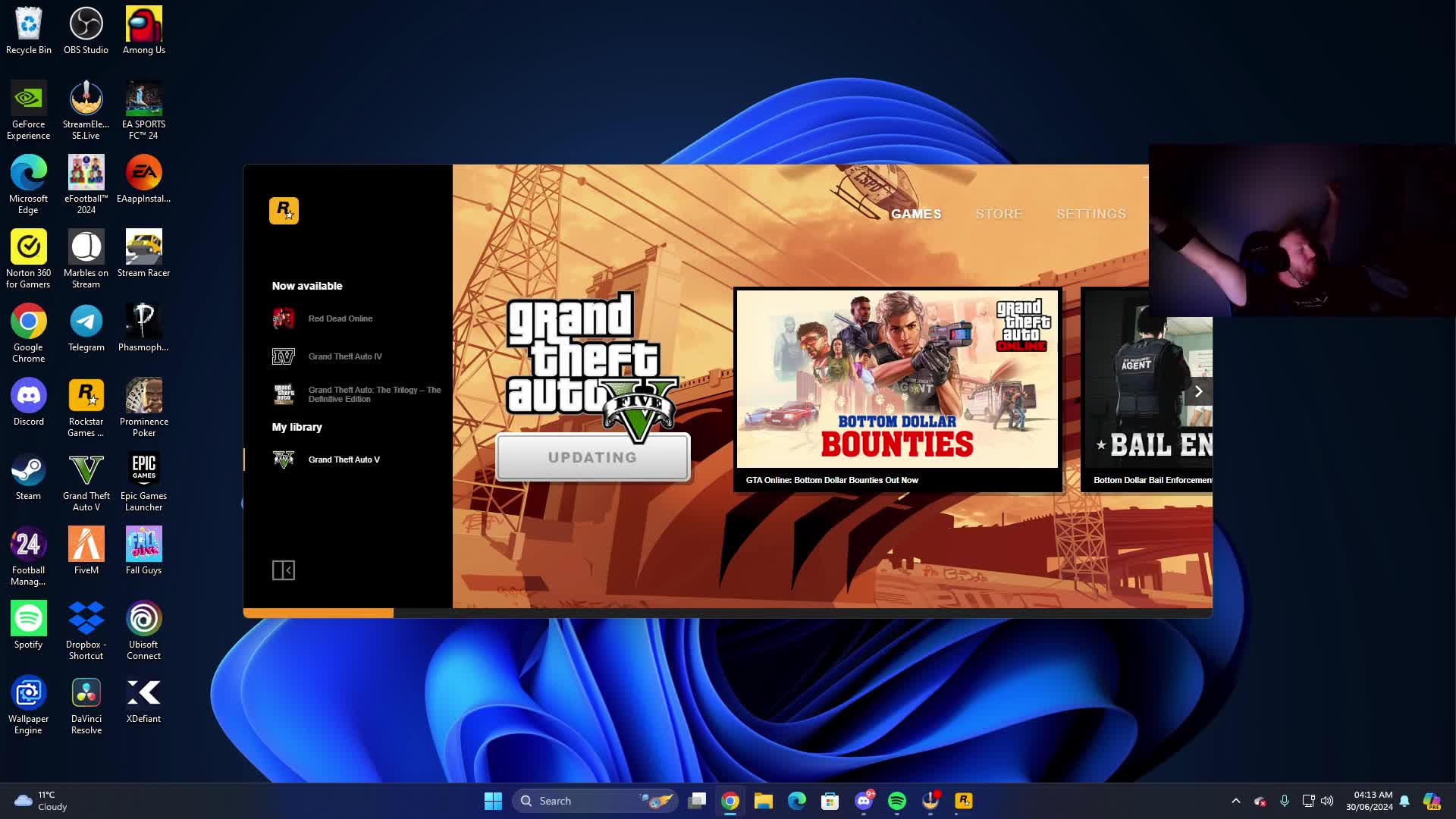This screenshot has width=1456, height=819.
Task: Select Stream Racer desktop icon
Action: 144,254
